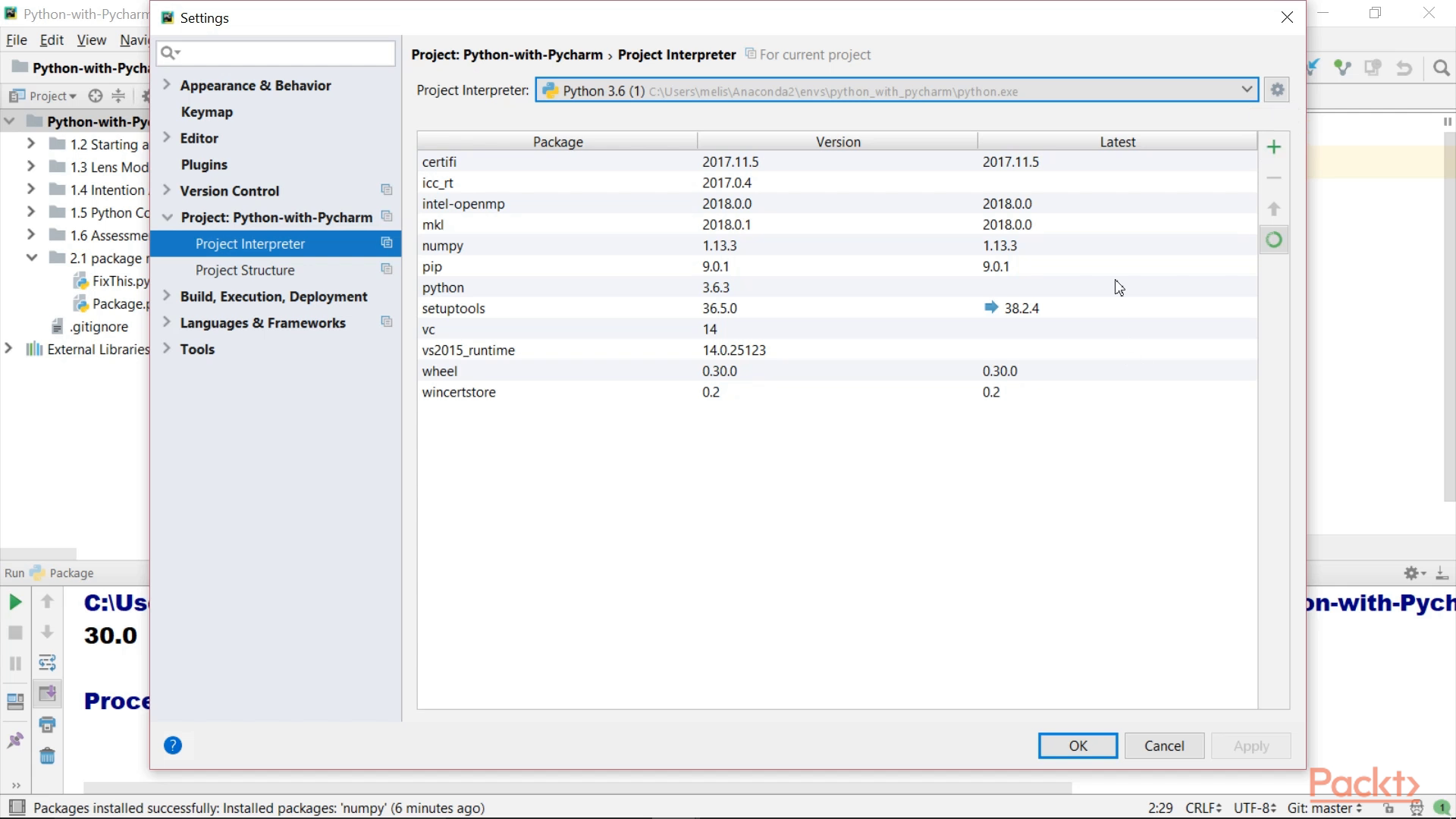Click the help question mark icon
The width and height of the screenshot is (1456, 819).
click(173, 745)
